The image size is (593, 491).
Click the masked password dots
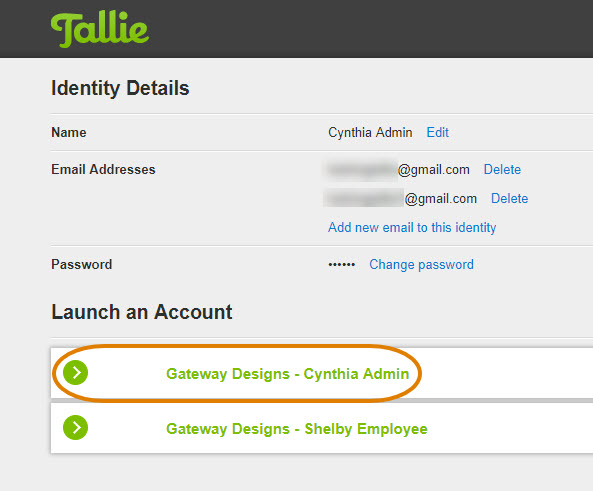pyautogui.click(x=342, y=264)
